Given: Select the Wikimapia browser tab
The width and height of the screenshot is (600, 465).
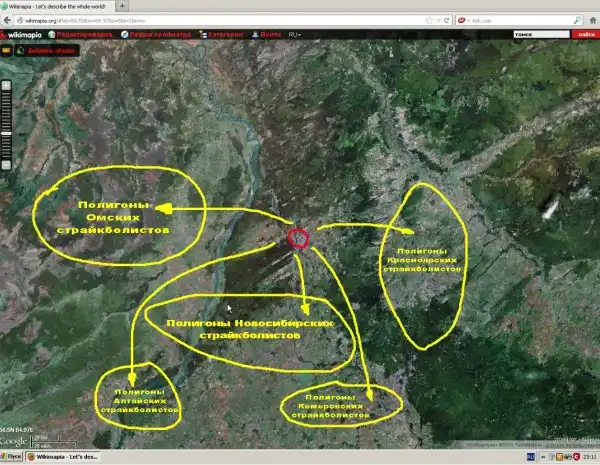Looking at the screenshot, I should [x=57, y=6].
